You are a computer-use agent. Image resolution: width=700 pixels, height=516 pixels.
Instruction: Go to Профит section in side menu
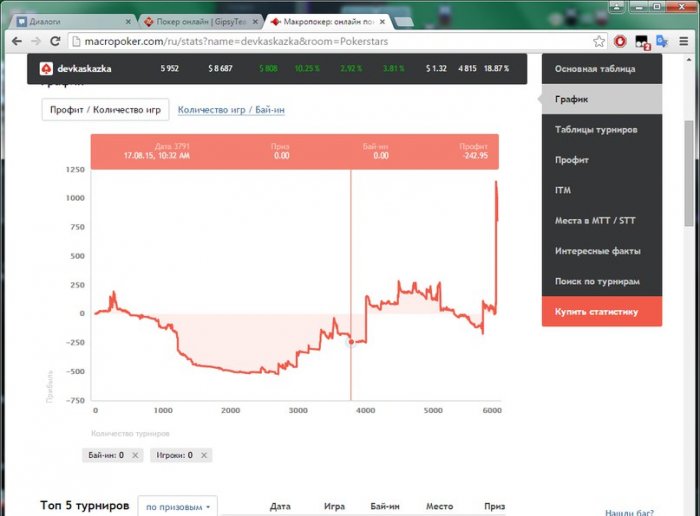[x=602, y=160]
